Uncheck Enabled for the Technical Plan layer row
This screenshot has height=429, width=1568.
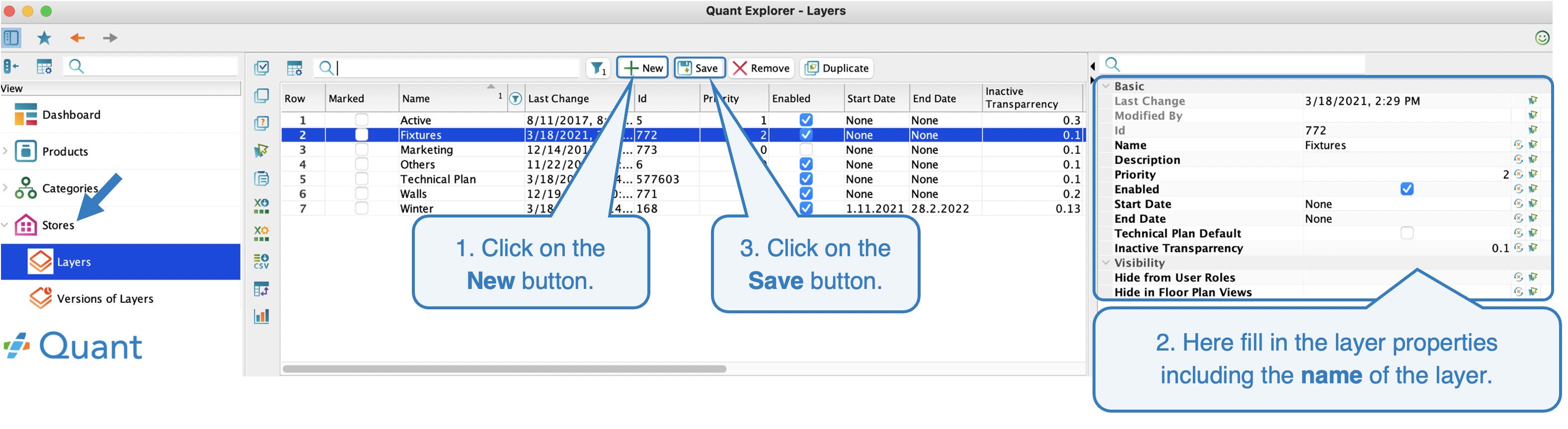click(x=806, y=179)
